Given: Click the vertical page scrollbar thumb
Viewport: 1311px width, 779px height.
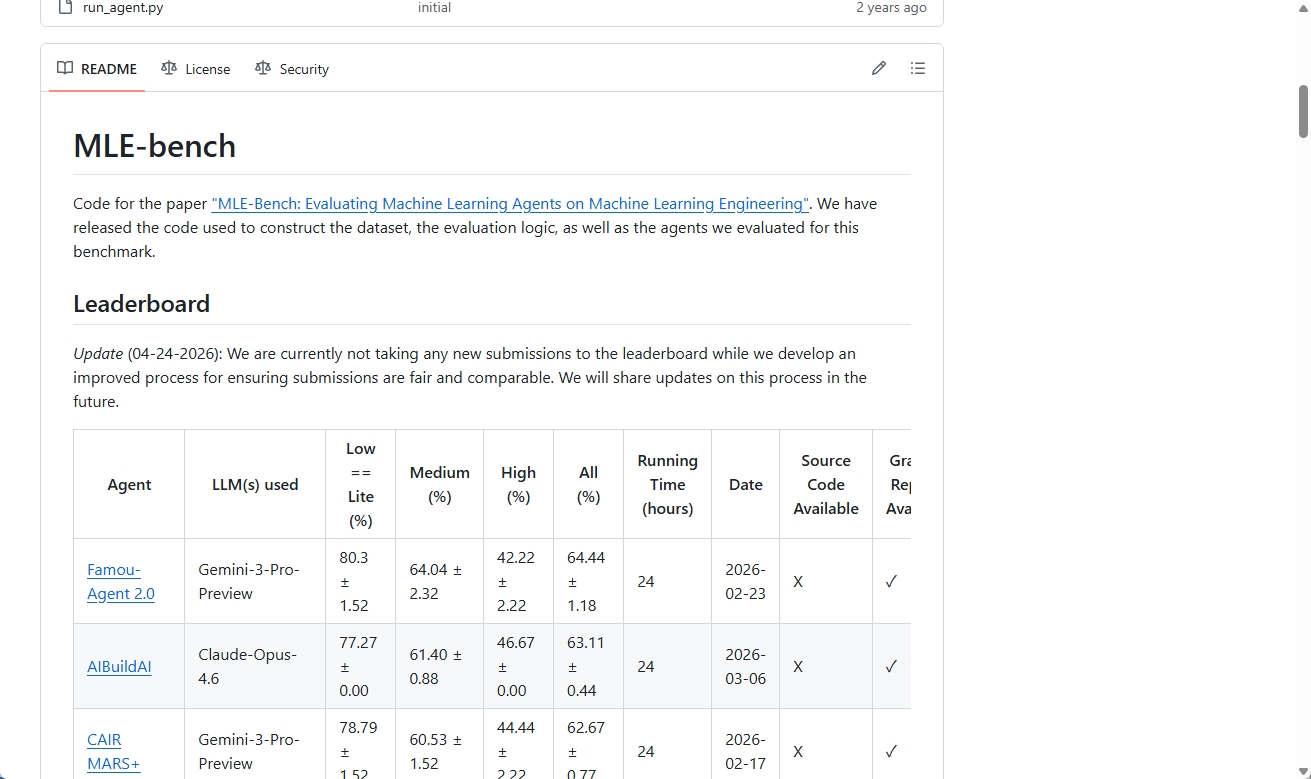Looking at the screenshot, I should pos(1304,111).
